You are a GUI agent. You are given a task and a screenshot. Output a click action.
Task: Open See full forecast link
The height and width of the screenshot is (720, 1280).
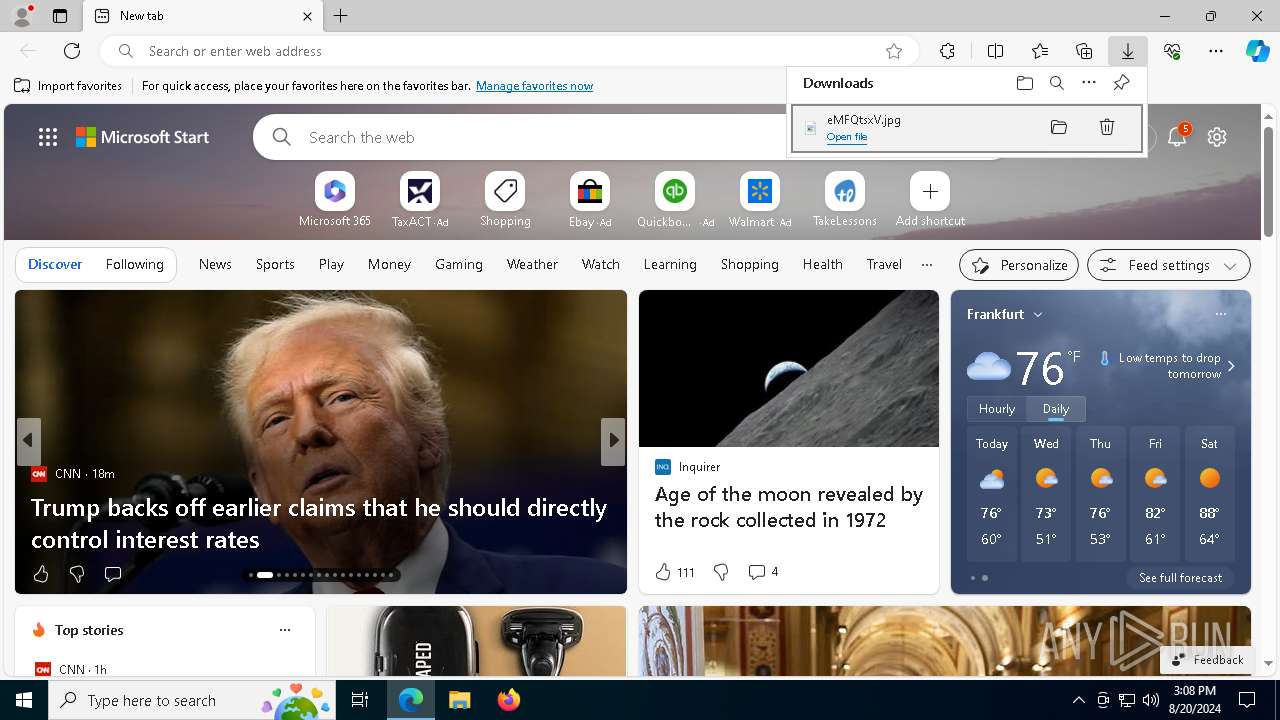[x=1180, y=578]
